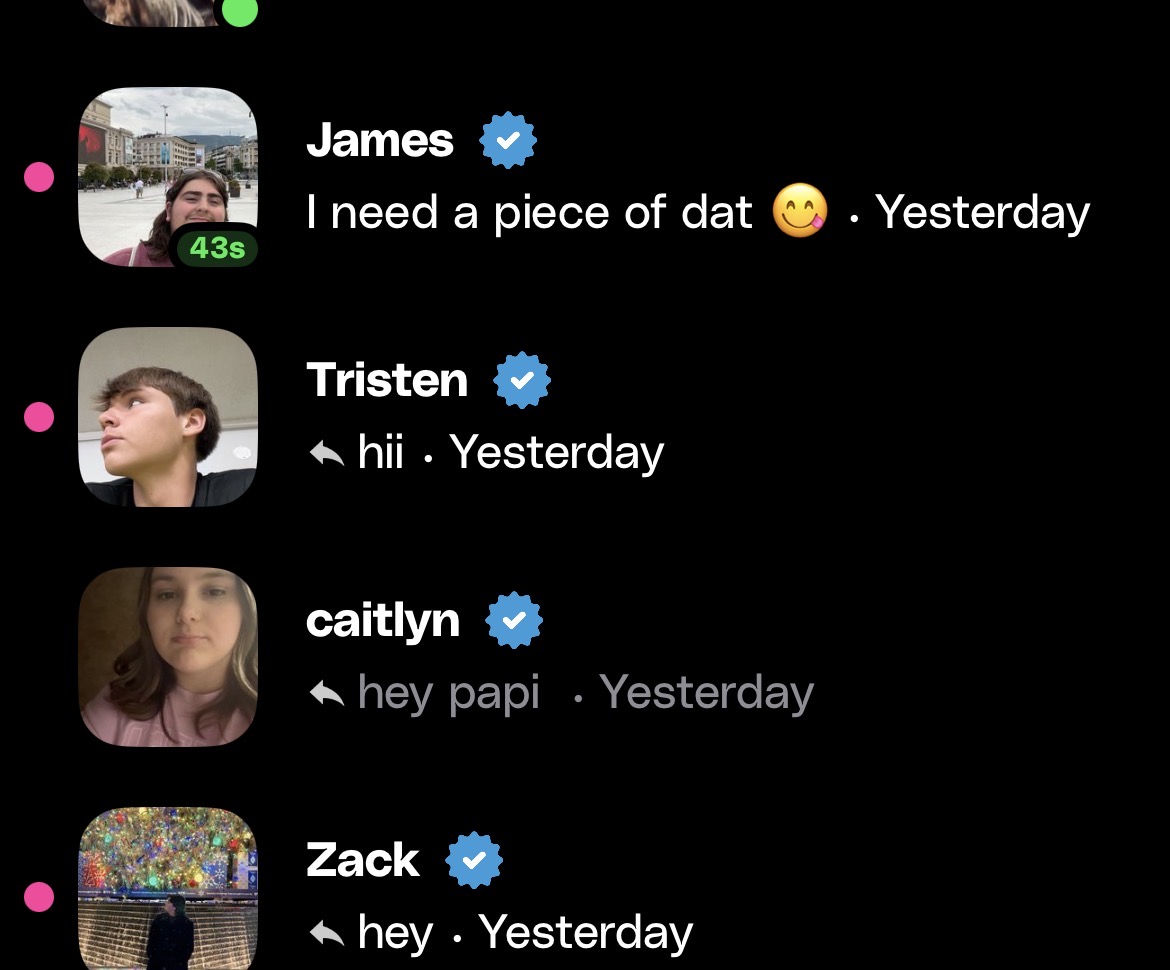Open caitlyn's profile photo
This screenshot has height=970, width=1170.
168,657
